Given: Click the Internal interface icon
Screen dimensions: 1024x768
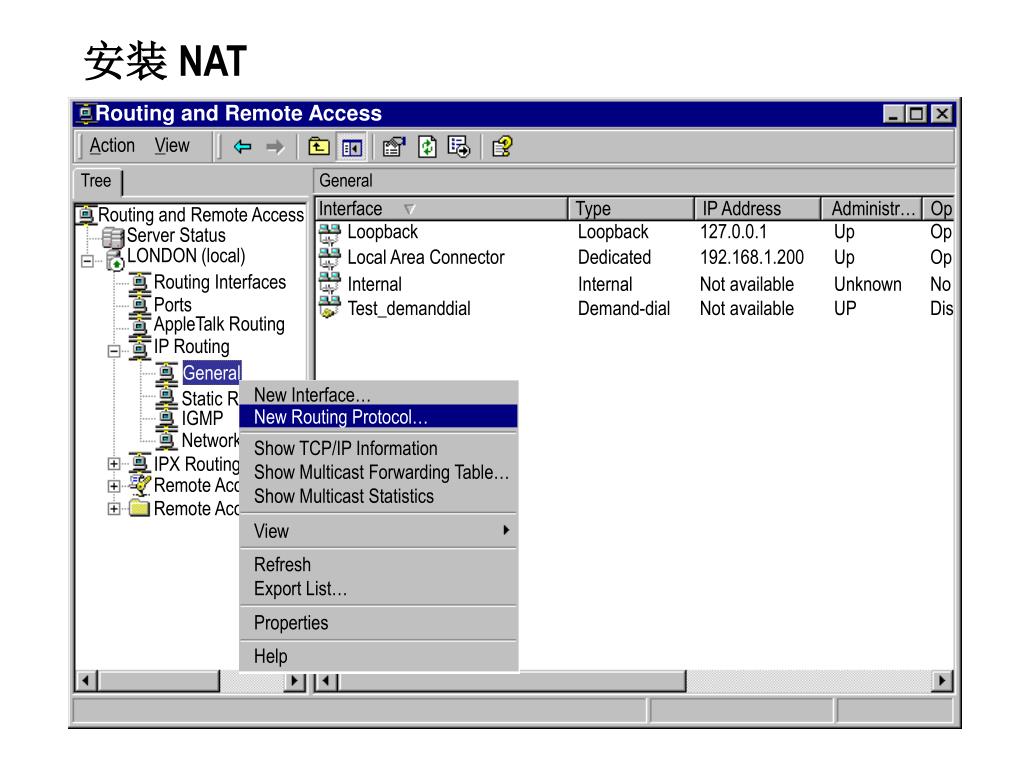Looking at the screenshot, I should [x=329, y=283].
